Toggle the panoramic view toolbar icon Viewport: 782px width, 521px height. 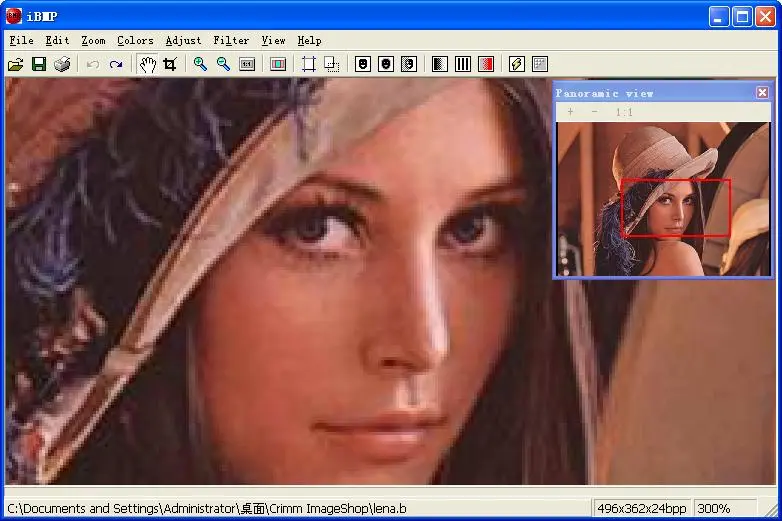[x=278, y=64]
